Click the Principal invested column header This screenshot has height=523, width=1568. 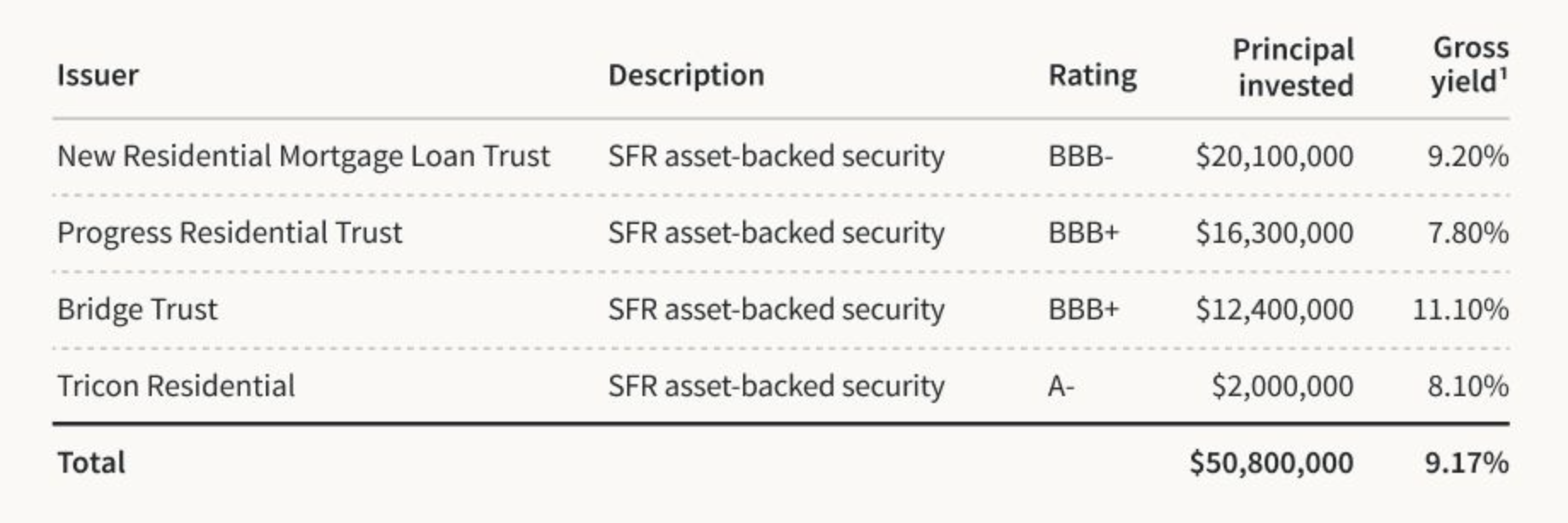tap(1293, 67)
